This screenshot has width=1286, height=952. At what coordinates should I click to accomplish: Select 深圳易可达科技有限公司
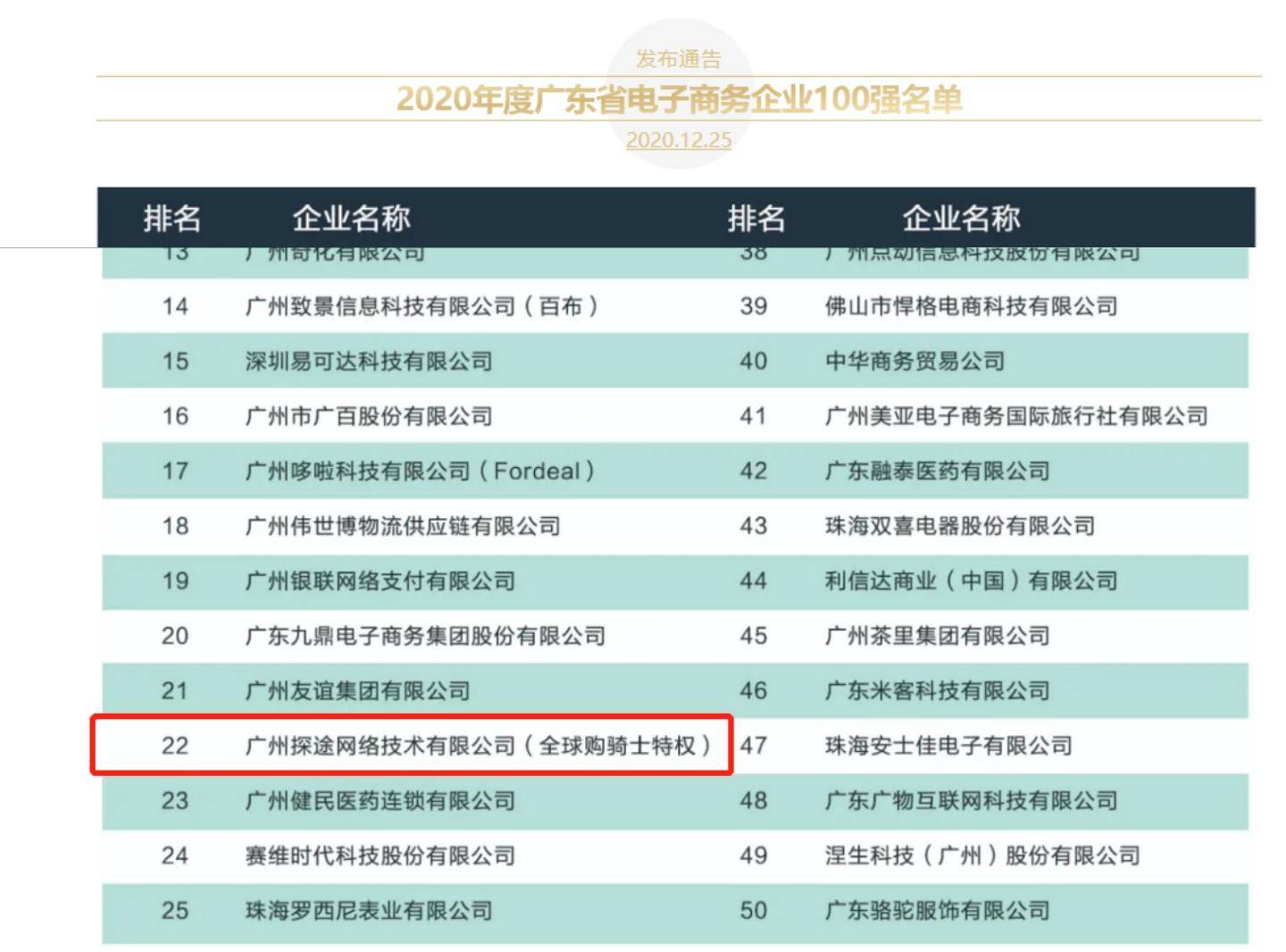pos(369,362)
